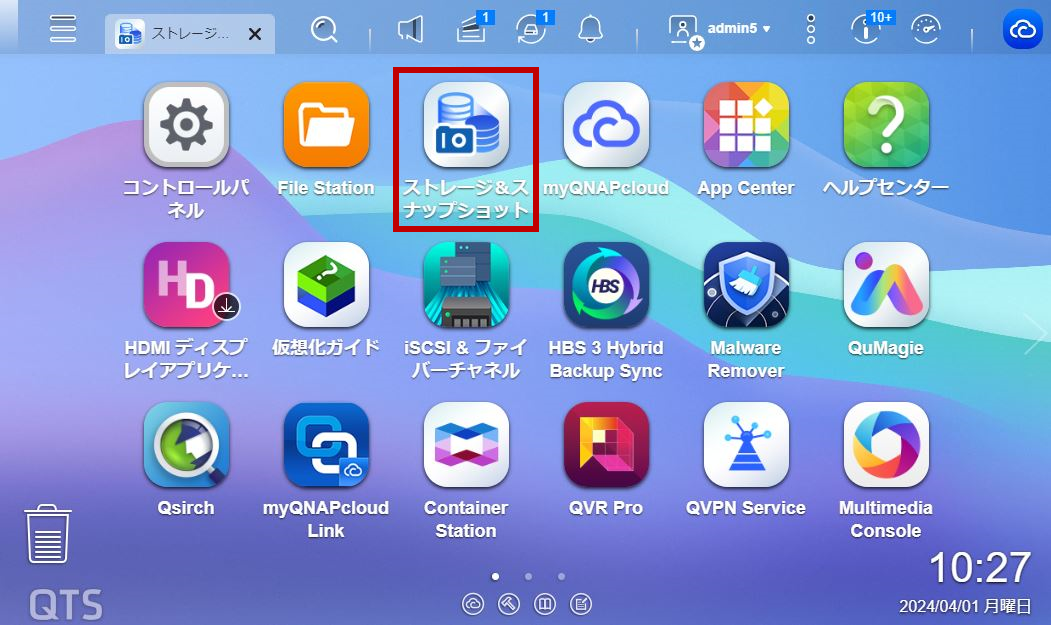This screenshot has height=625, width=1051.
Task: Open the iSCSI & Fibre Channel app
Action: (466, 285)
